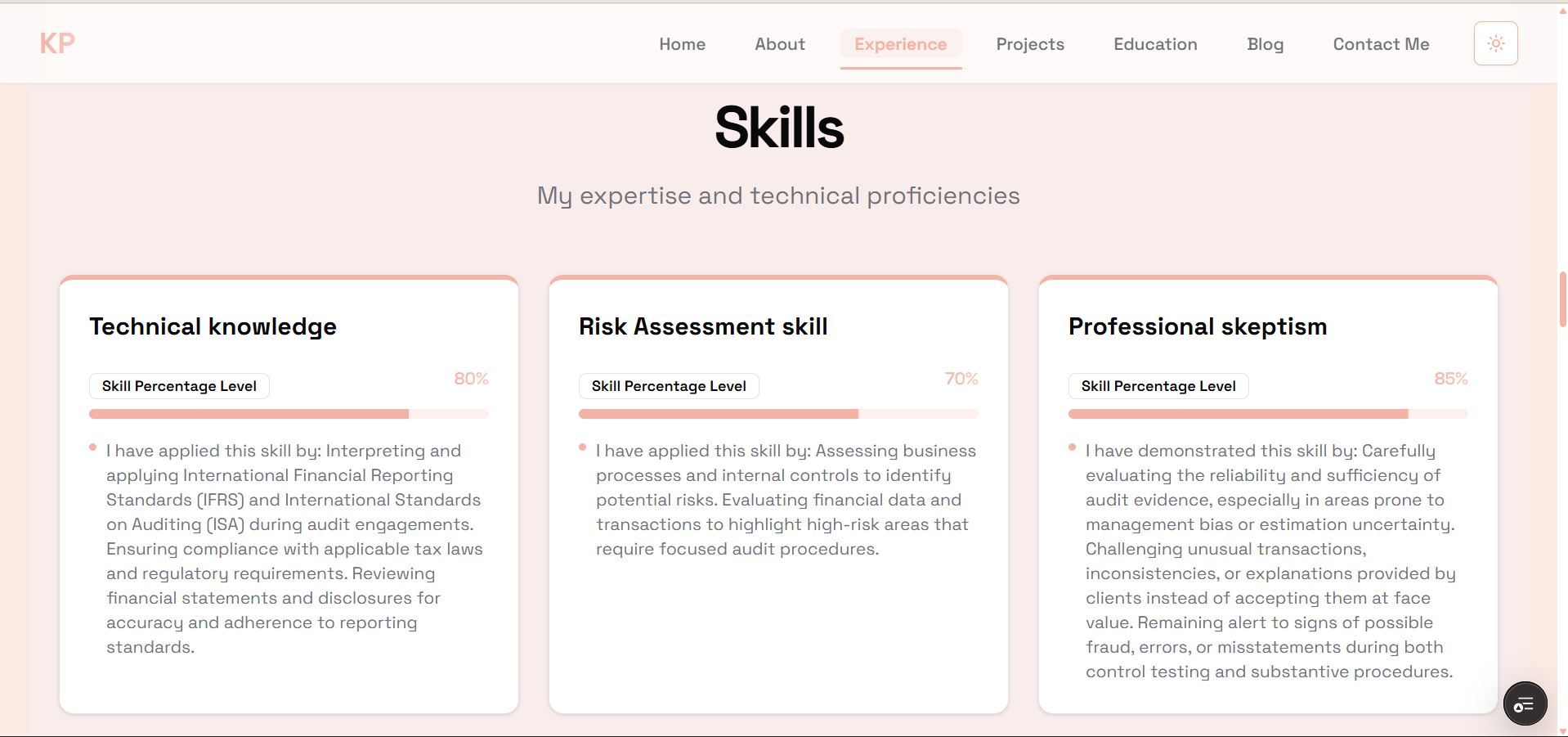1568x737 pixels.
Task: Open the Education page
Action: (1154, 44)
